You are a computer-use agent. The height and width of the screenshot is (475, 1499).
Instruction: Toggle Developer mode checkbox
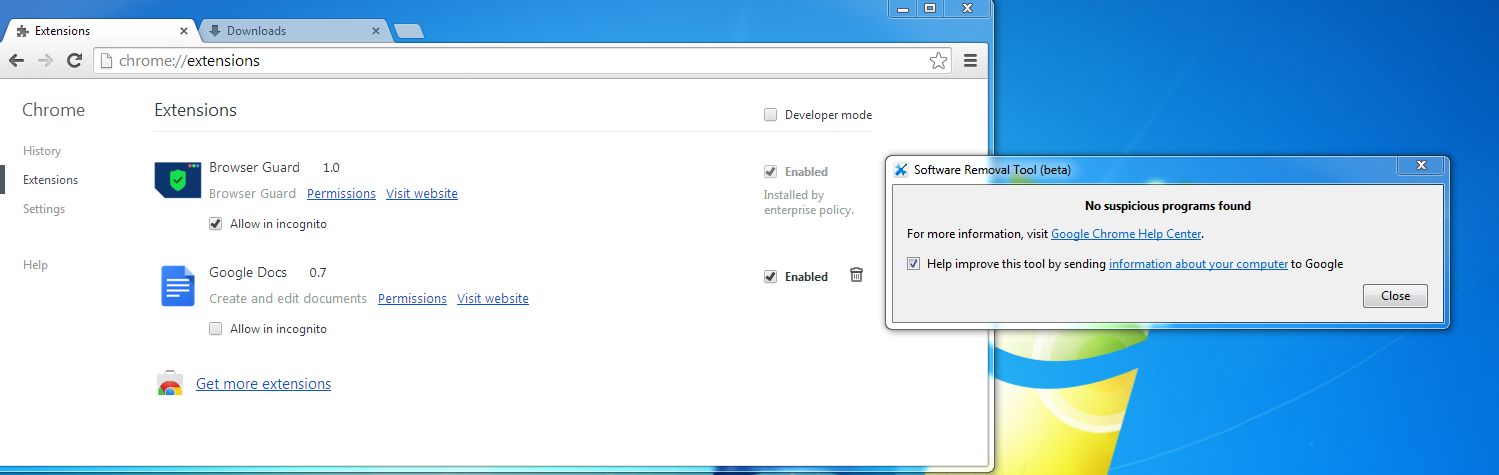tap(770, 115)
